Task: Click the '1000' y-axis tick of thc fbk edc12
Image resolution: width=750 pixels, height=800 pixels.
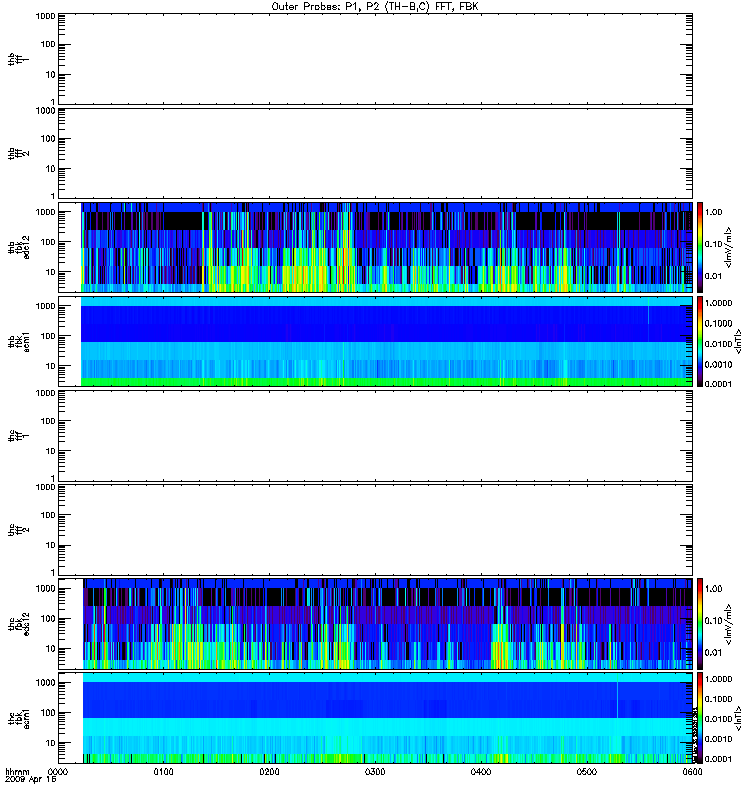Action: pos(45,589)
